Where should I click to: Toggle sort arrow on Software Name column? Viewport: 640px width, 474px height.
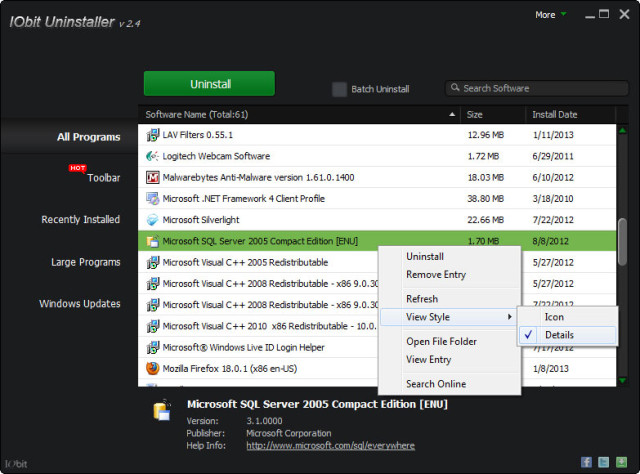click(452, 115)
